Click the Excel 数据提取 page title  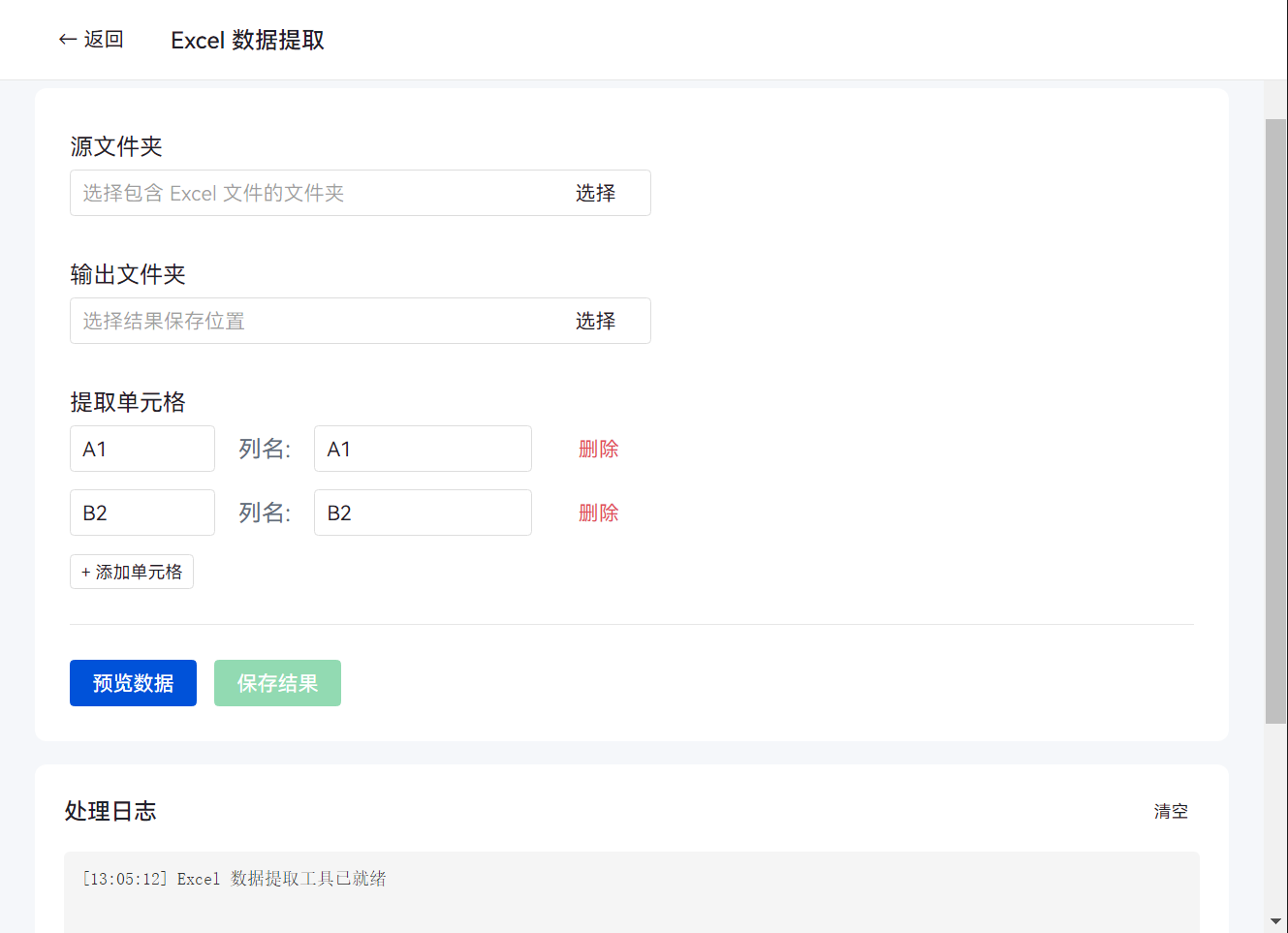pyautogui.click(x=247, y=40)
